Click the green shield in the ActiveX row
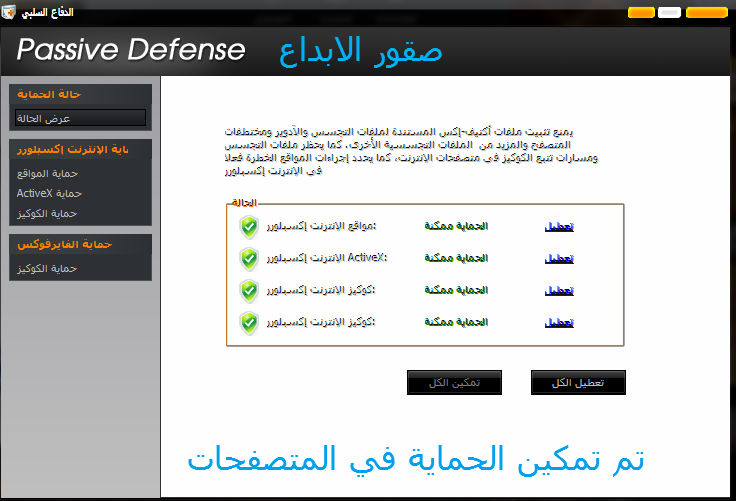736x501 pixels. point(249,259)
